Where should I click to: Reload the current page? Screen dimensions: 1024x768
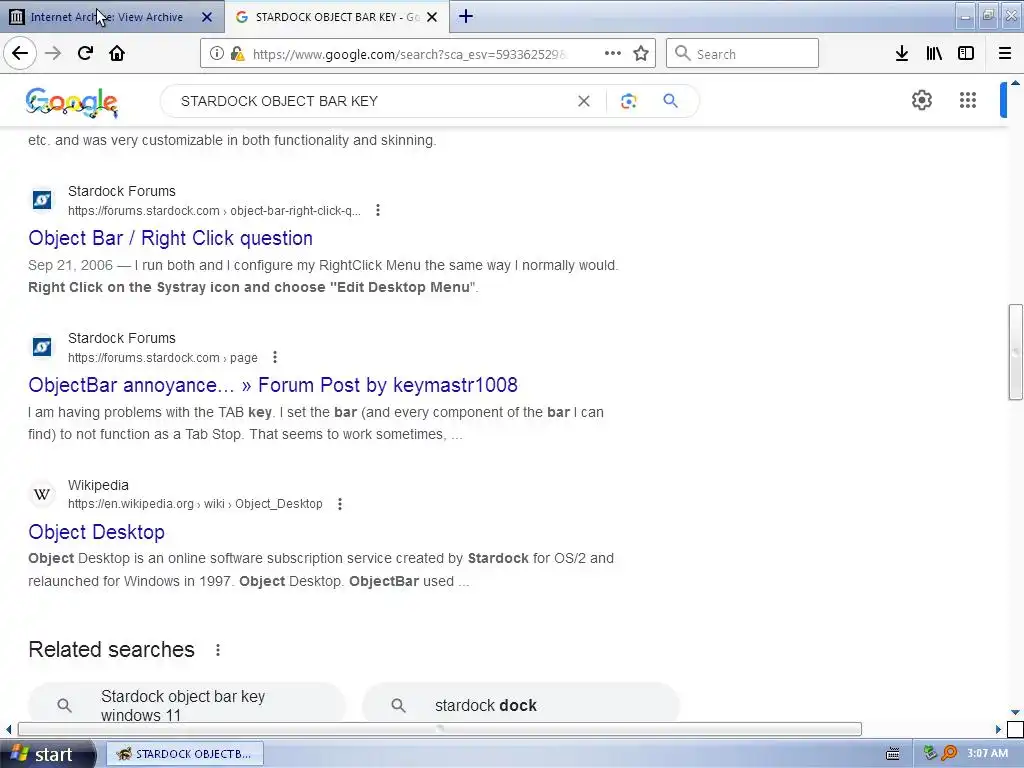(85, 53)
